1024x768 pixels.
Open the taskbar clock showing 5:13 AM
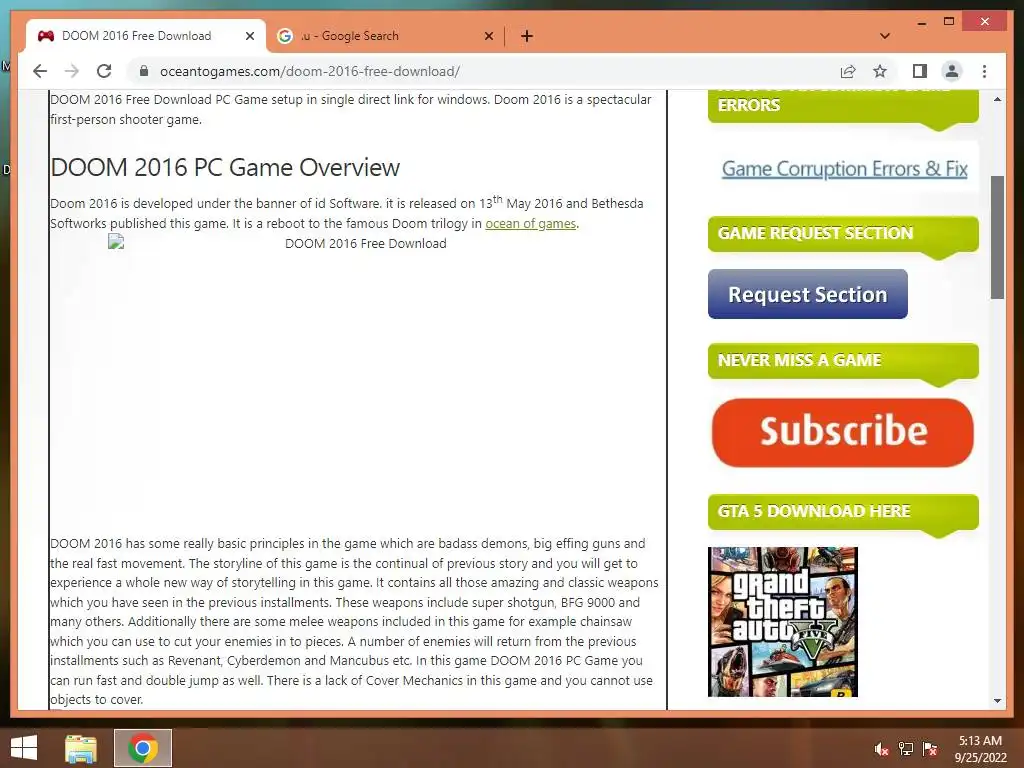tap(980, 749)
